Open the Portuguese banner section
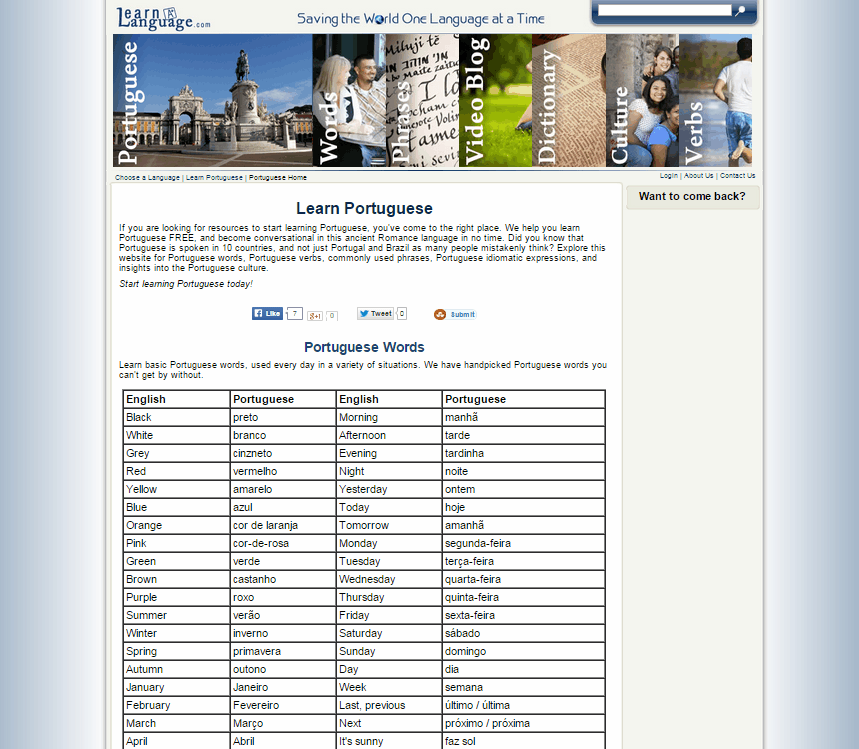This screenshot has width=859, height=749. [213, 100]
